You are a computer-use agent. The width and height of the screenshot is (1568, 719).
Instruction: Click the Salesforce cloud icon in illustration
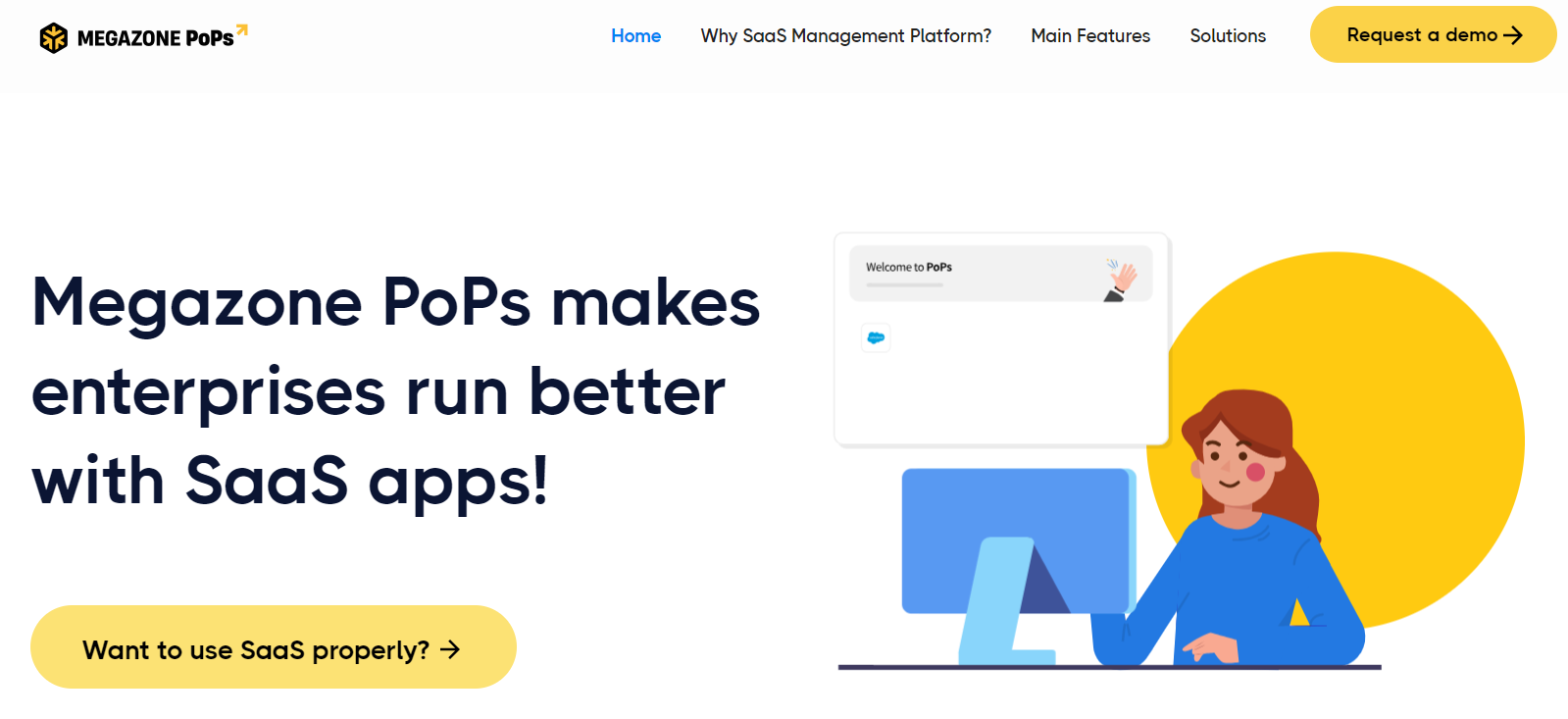(x=876, y=338)
